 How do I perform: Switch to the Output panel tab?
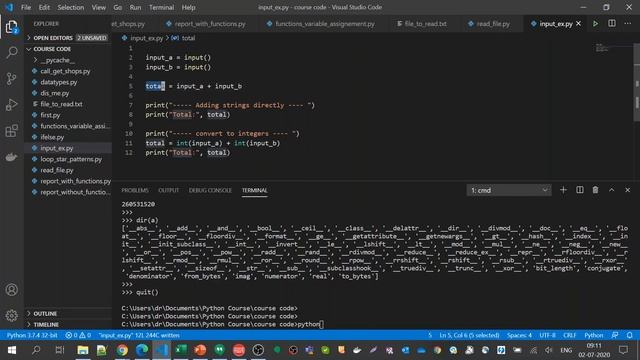(169, 190)
